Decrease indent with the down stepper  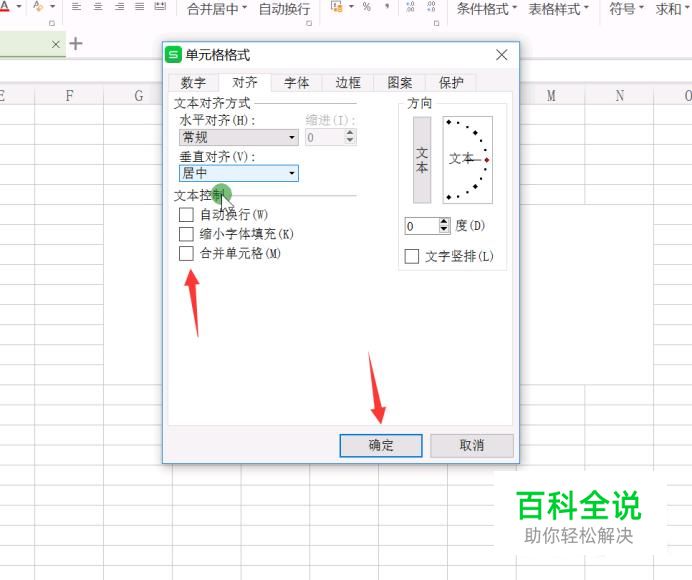pyautogui.click(x=350, y=141)
